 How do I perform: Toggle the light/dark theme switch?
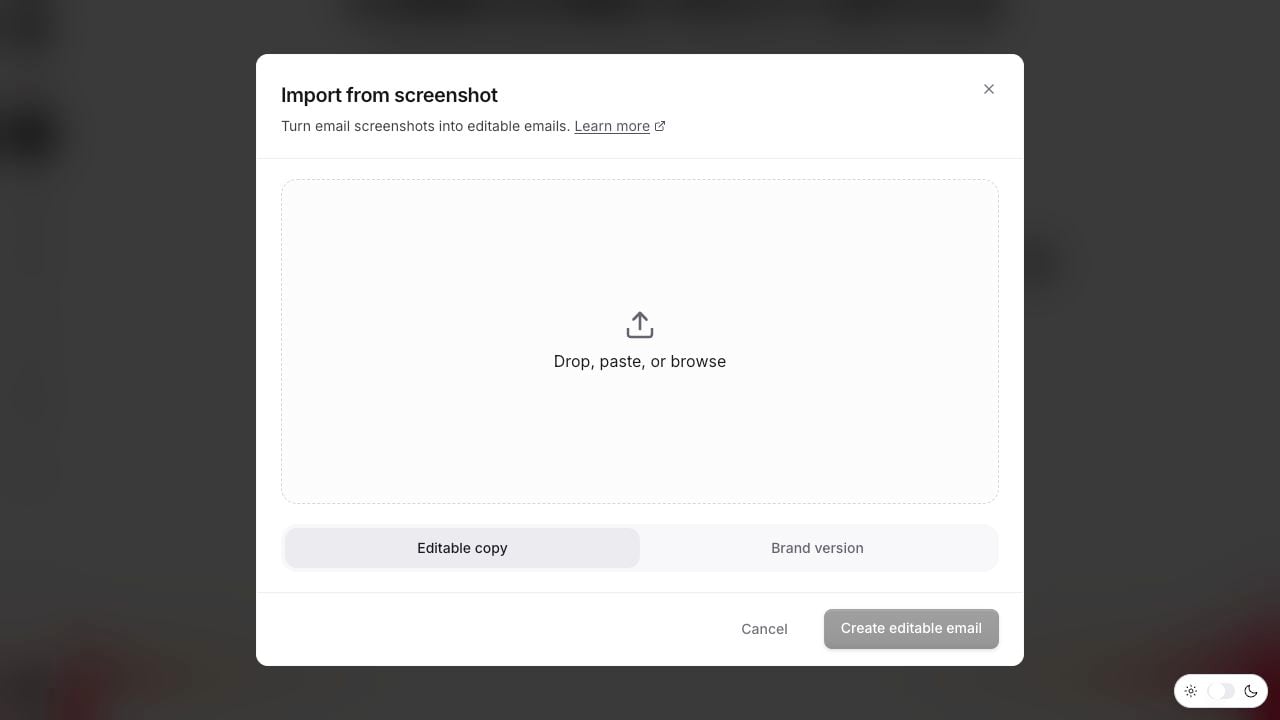1220,691
